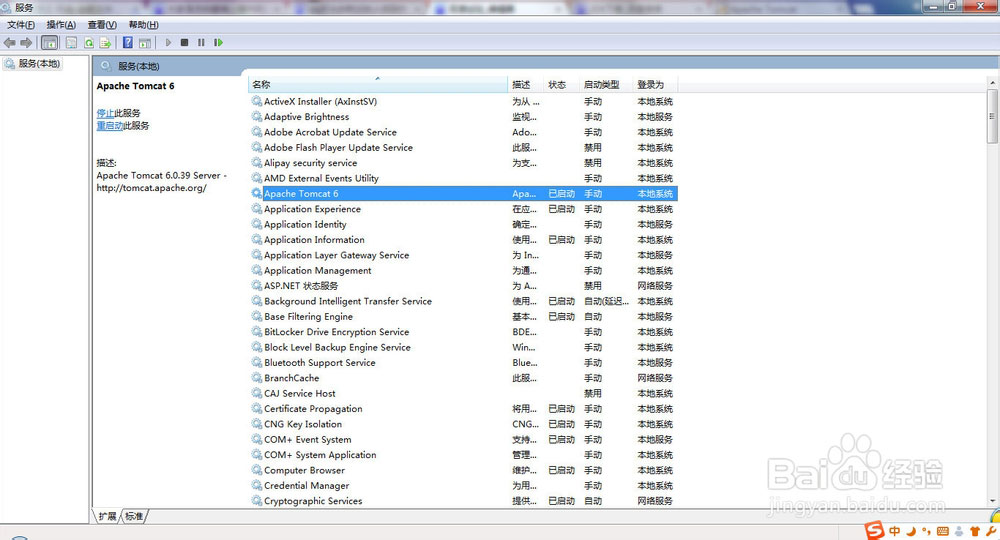The image size is (1000, 540).
Task: Select the Base Filtering Engine service
Action: (x=463, y=316)
